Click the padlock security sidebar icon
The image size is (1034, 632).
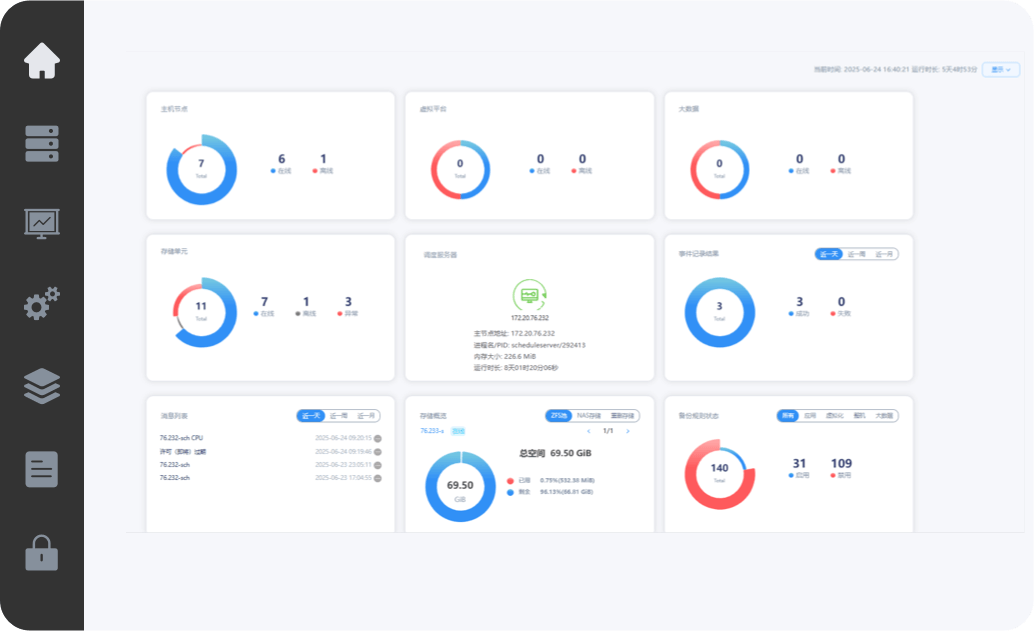tap(42, 551)
